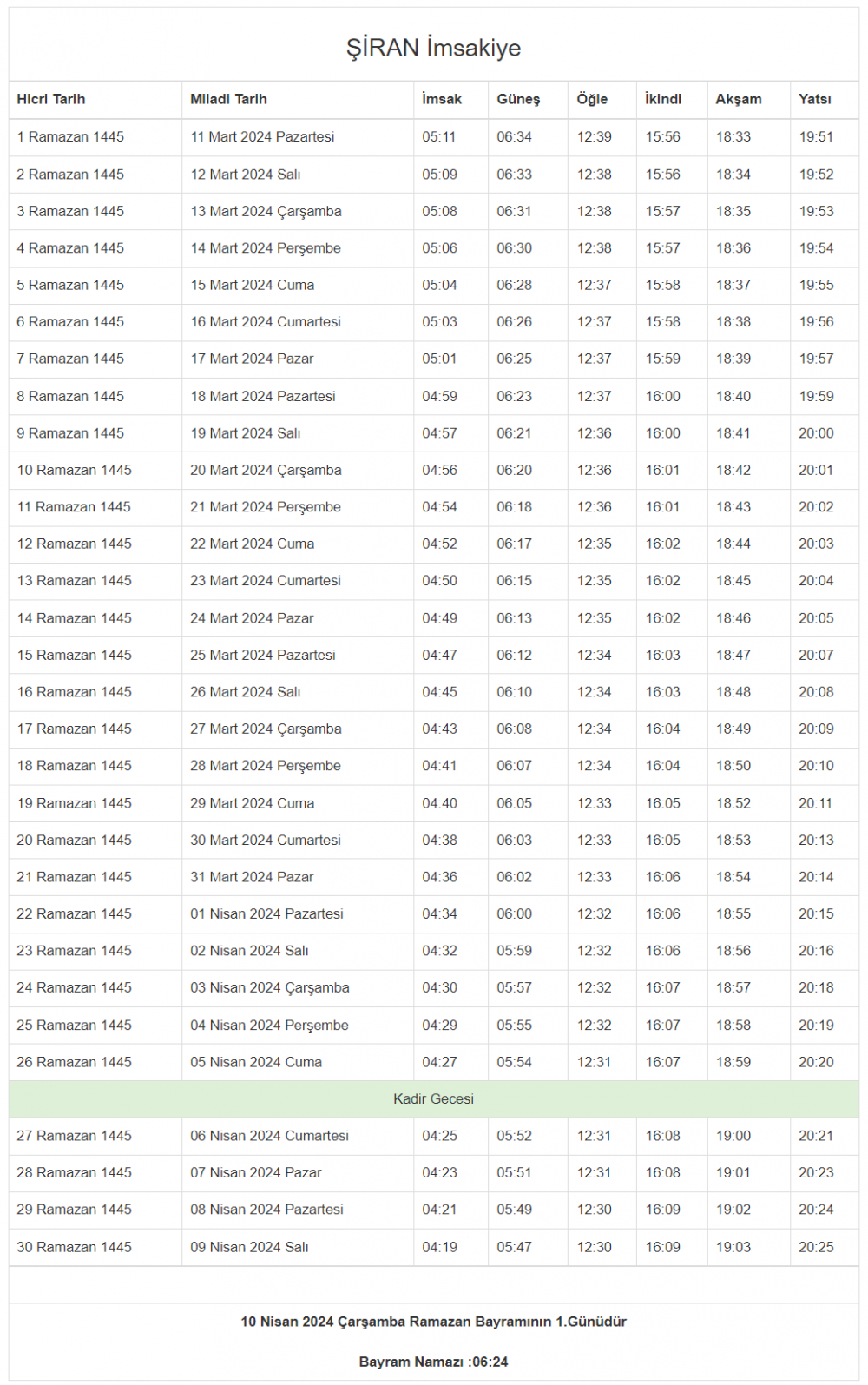Select the İmsak column header
This screenshot has width=868, height=1385.
pos(442,99)
